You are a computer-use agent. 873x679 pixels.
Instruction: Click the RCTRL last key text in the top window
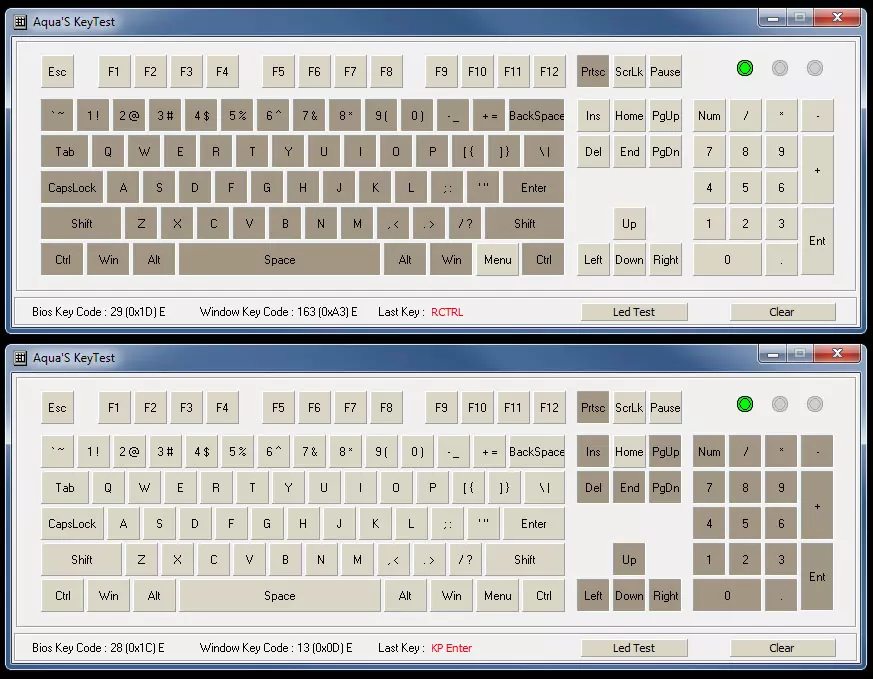(x=447, y=312)
